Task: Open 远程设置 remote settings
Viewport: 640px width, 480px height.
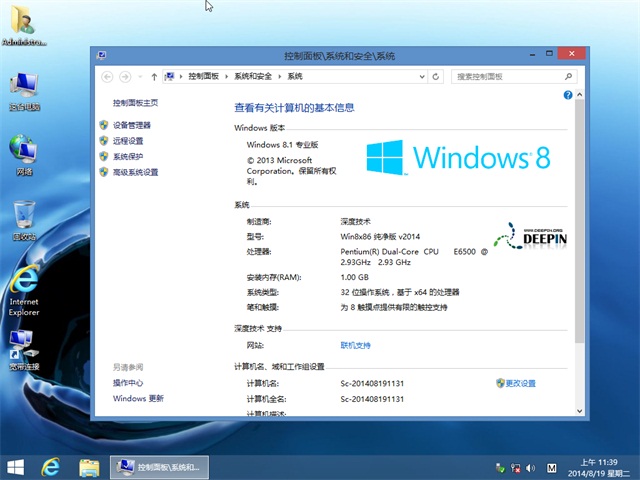Action: click(x=128, y=141)
